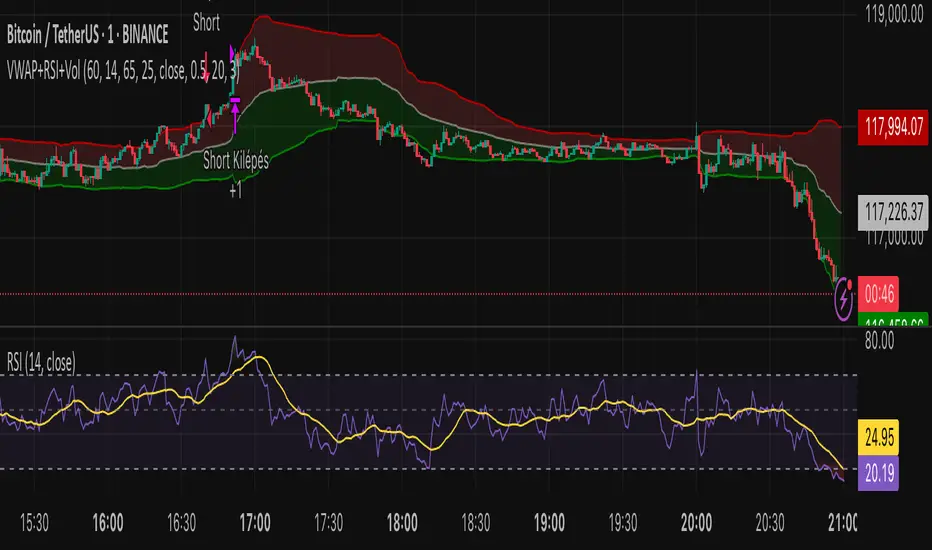Click the 19:00 time axis label
932x550 pixels.
[549, 523]
